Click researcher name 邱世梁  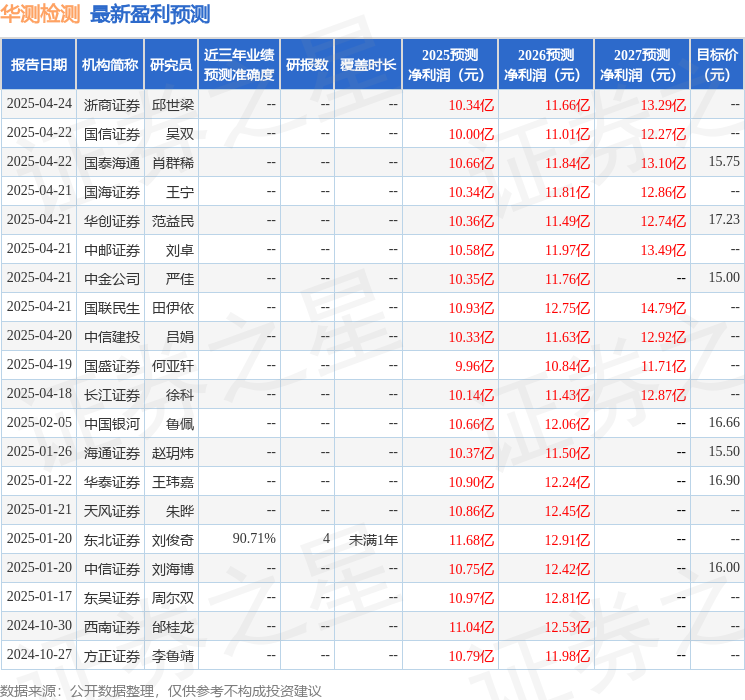click(x=173, y=105)
